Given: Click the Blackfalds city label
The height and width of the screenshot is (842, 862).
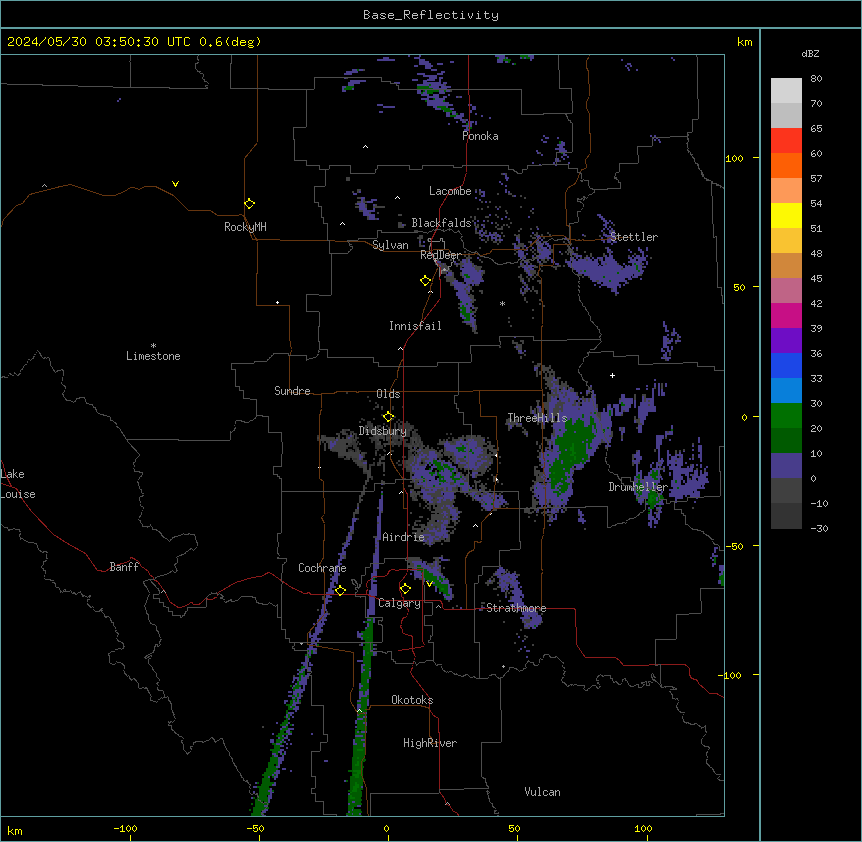Looking at the screenshot, I should pos(441,223).
